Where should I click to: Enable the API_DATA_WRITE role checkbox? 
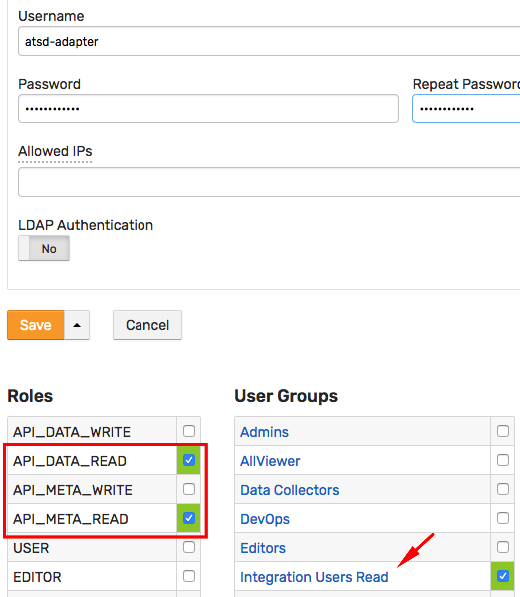(x=189, y=431)
